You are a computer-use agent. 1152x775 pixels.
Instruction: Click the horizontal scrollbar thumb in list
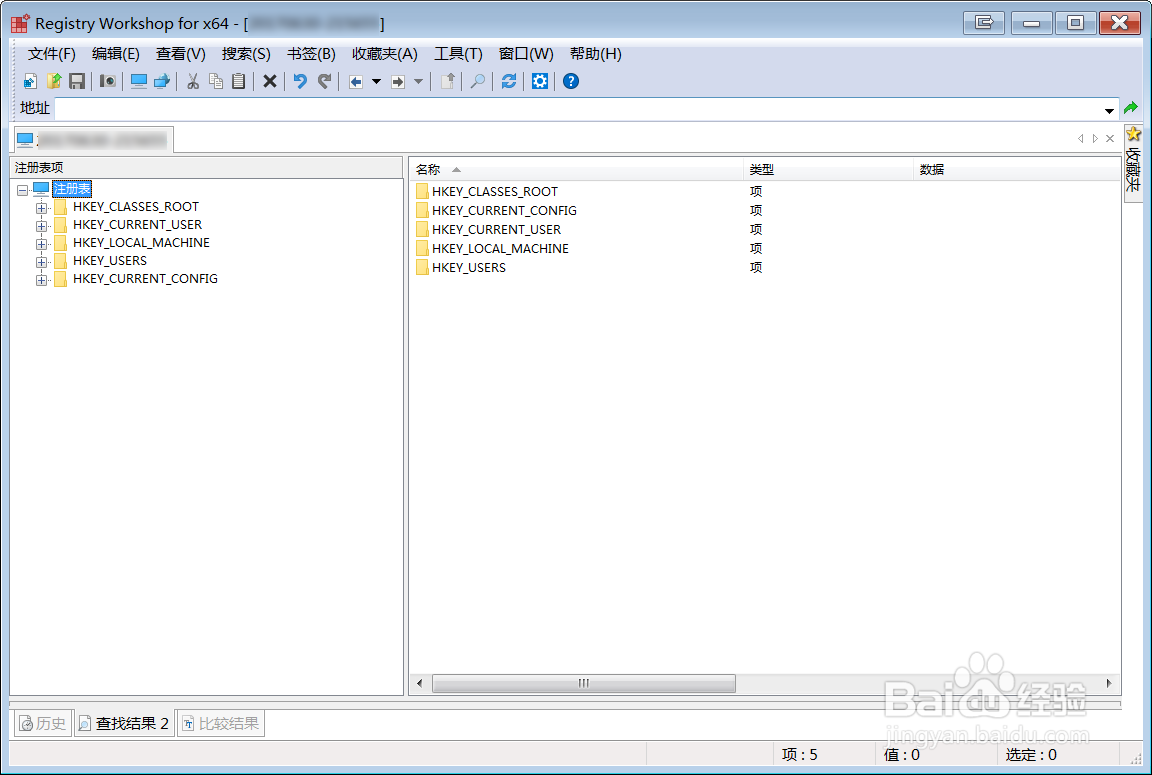(x=584, y=683)
